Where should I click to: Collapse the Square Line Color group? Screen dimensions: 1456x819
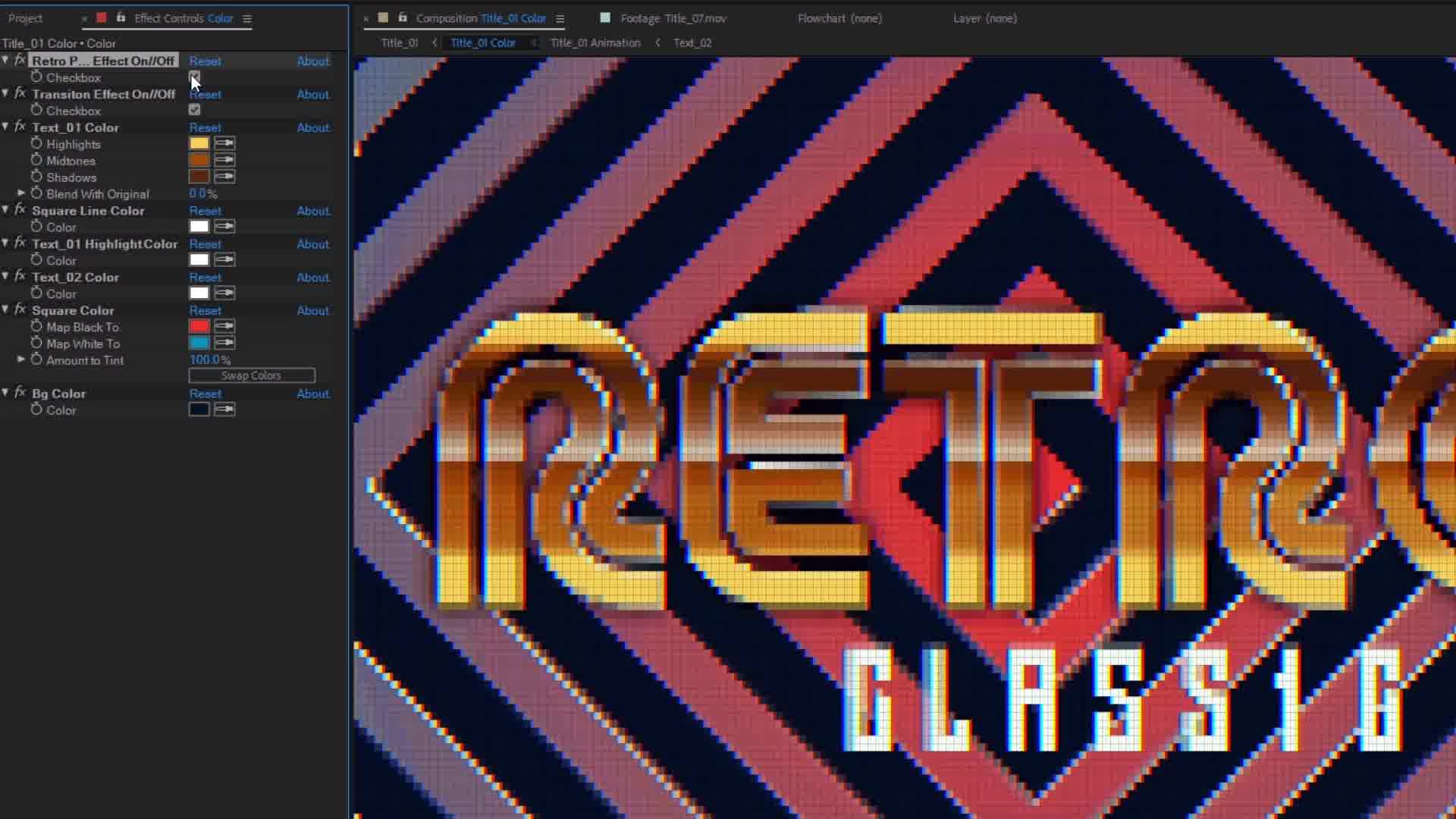pos(6,210)
